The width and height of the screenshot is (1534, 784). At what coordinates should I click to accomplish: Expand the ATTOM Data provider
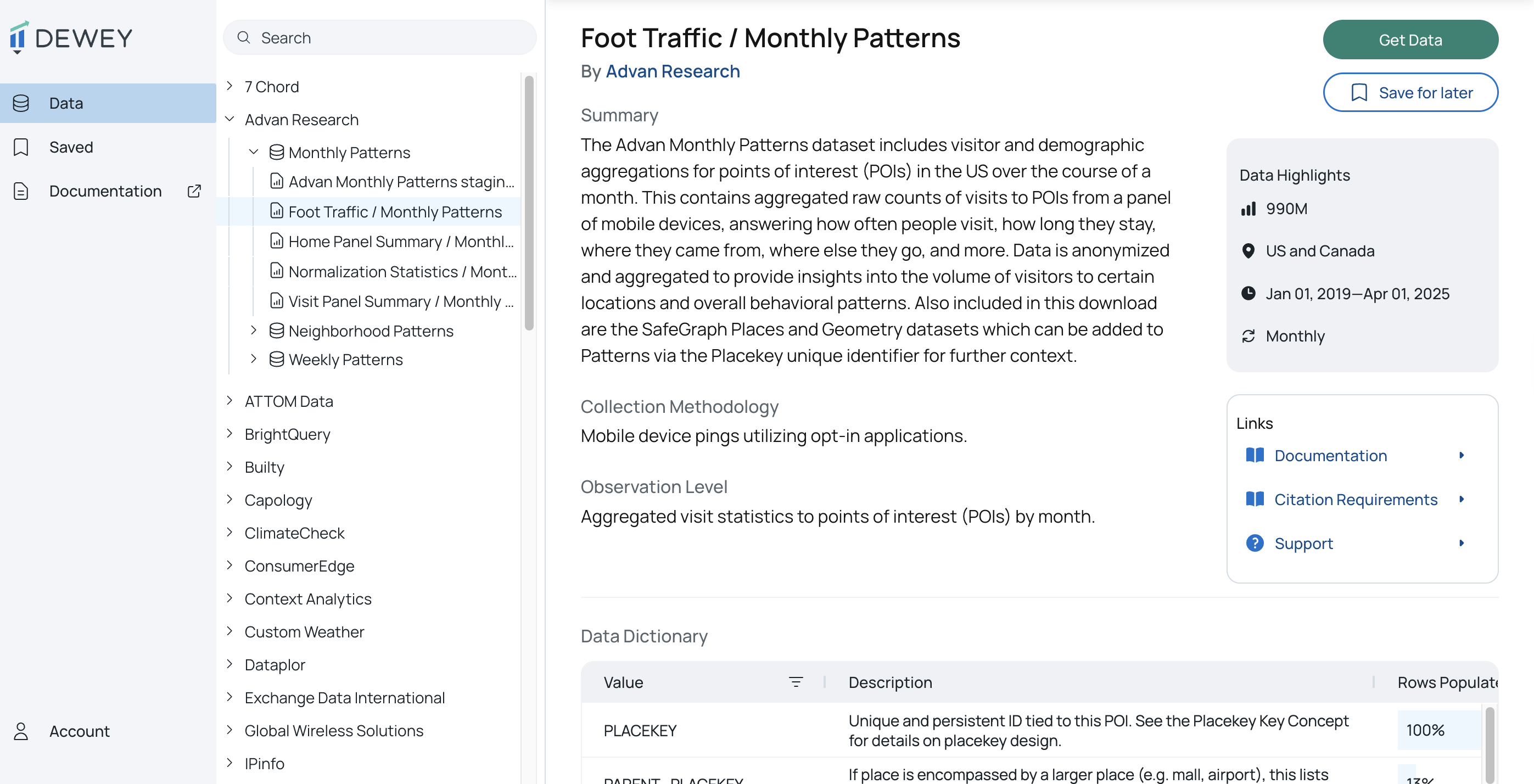click(x=230, y=401)
